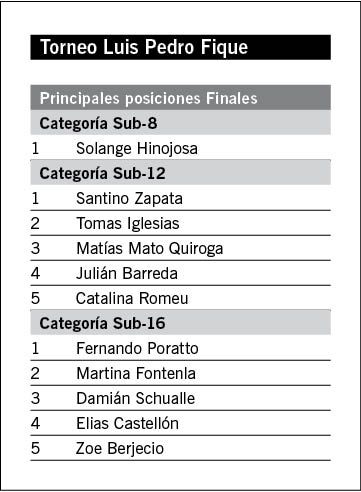Click position number 5 beside Zoe Berjecio

coord(35,448)
